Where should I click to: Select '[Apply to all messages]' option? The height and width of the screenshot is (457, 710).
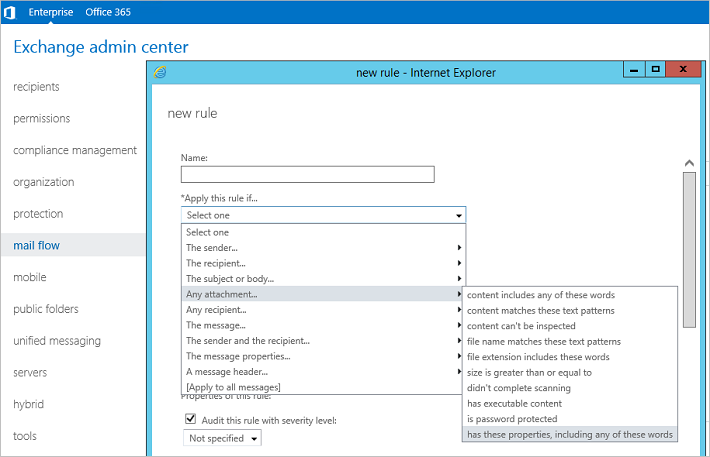click(x=323, y=387)
